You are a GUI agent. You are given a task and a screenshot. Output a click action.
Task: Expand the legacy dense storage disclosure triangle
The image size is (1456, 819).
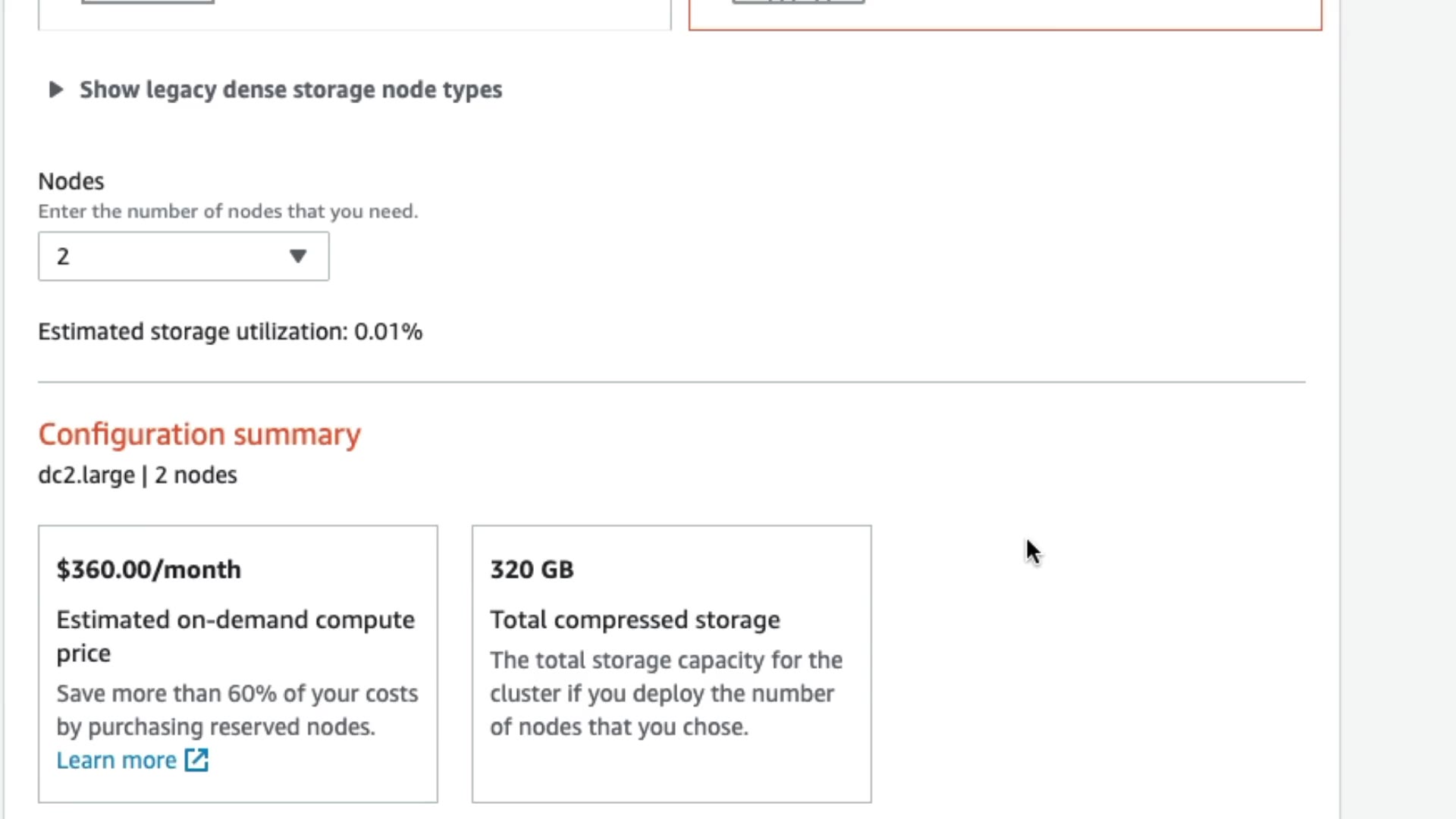point(55,90)
